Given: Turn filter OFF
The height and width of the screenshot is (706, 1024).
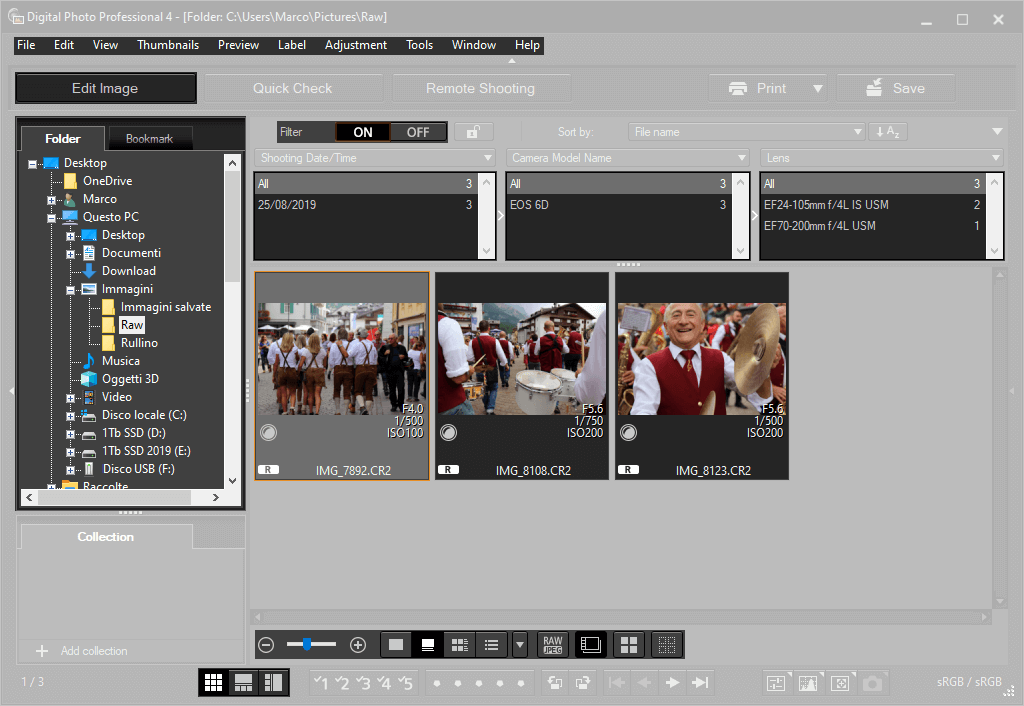Looking at the screenshot, I should tap(418, 132).
